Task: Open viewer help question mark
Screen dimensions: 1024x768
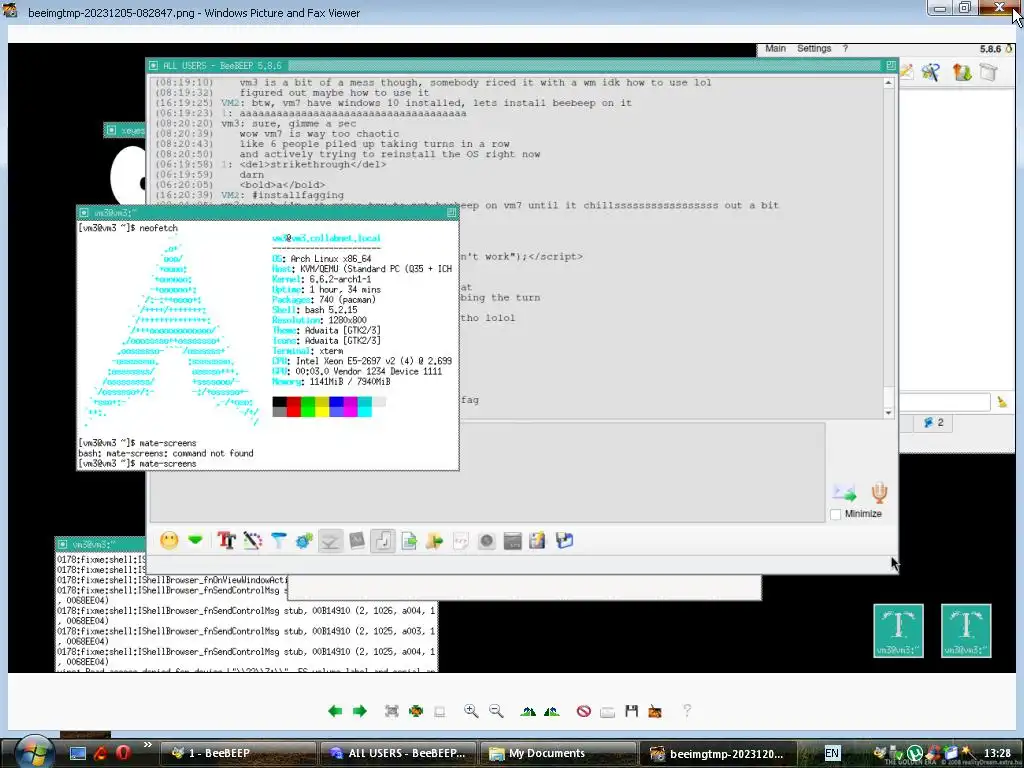Action: (x=686, y=711)
